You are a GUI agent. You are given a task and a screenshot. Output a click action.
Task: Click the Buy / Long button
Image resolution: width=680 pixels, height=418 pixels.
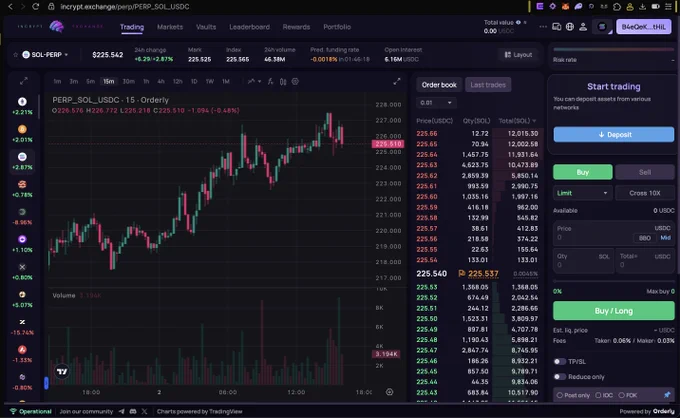point(614,310)
